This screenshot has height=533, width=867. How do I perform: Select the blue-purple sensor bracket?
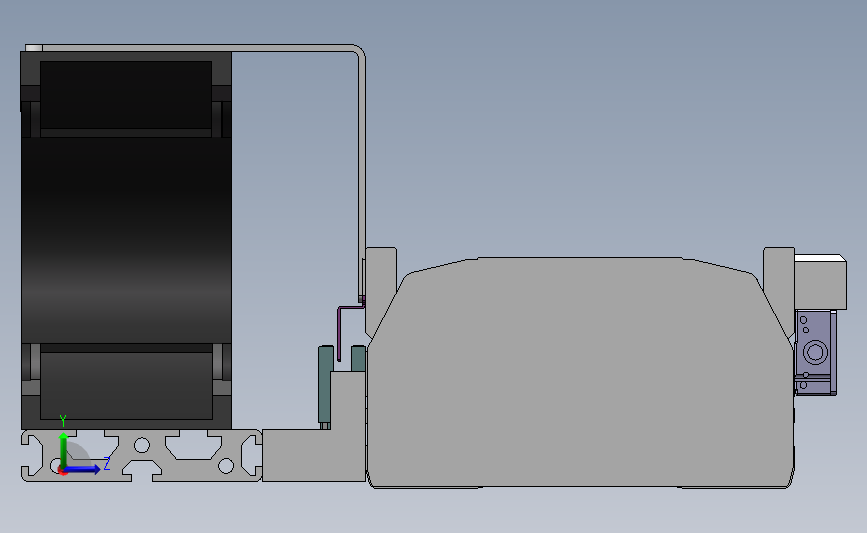click(x=816, y=353)
